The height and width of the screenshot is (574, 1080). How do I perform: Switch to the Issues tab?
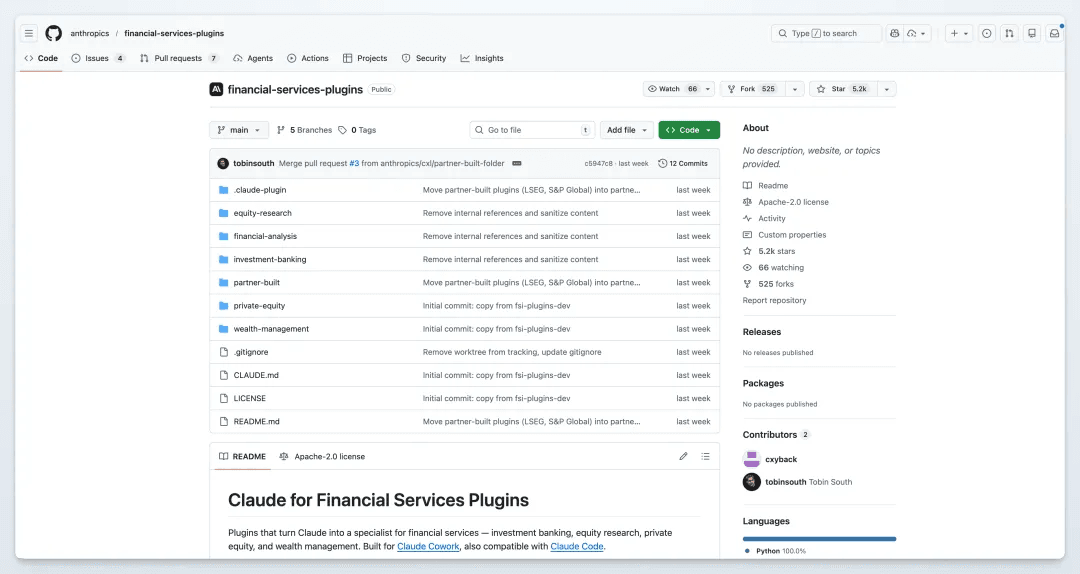point(98,58)
